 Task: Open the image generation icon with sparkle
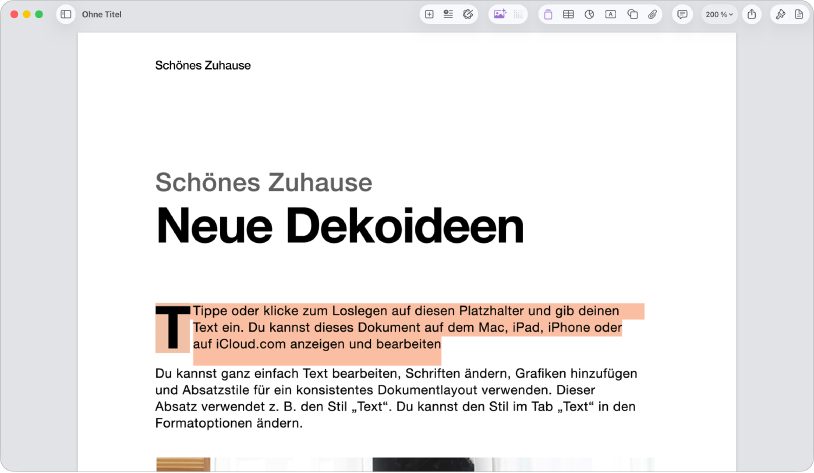pyautogui.click(x=499, y=15)
